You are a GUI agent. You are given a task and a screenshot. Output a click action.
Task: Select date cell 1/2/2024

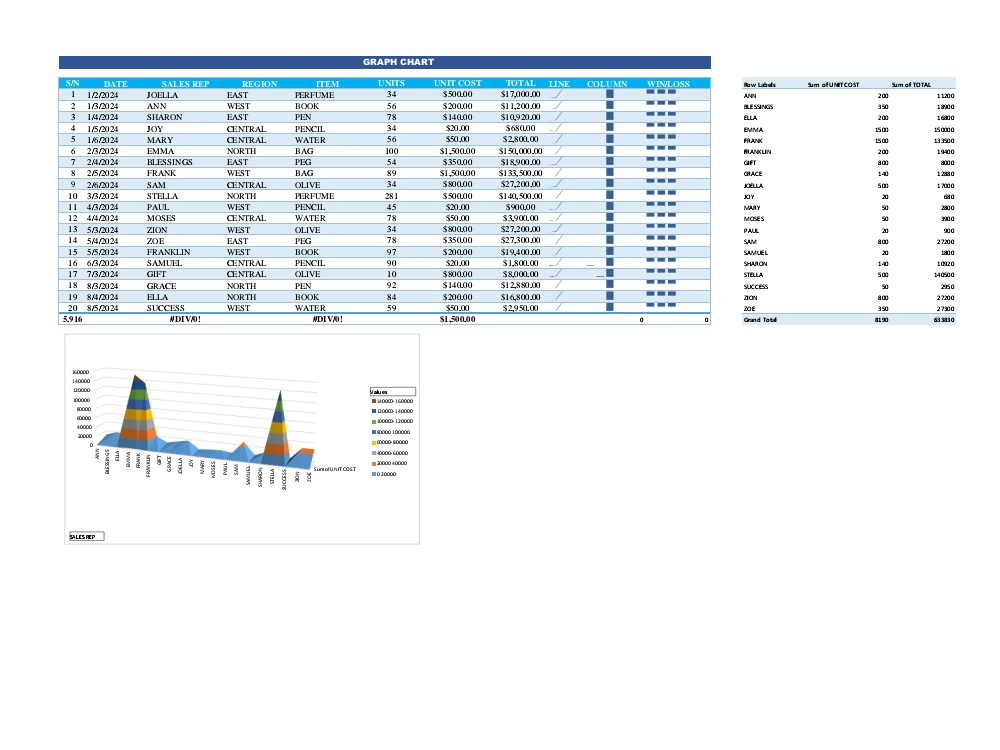pos(103,95)
